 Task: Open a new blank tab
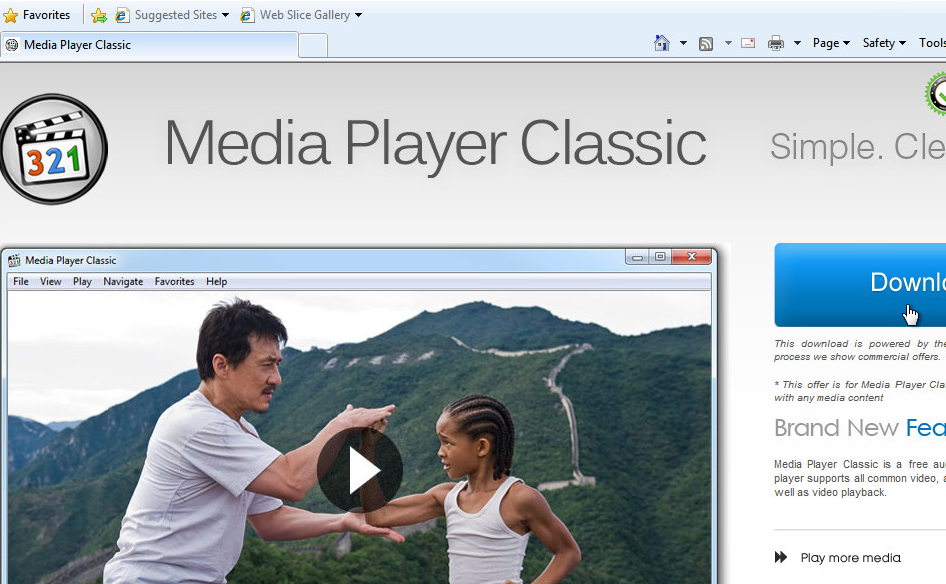click(x=313, y=45)
